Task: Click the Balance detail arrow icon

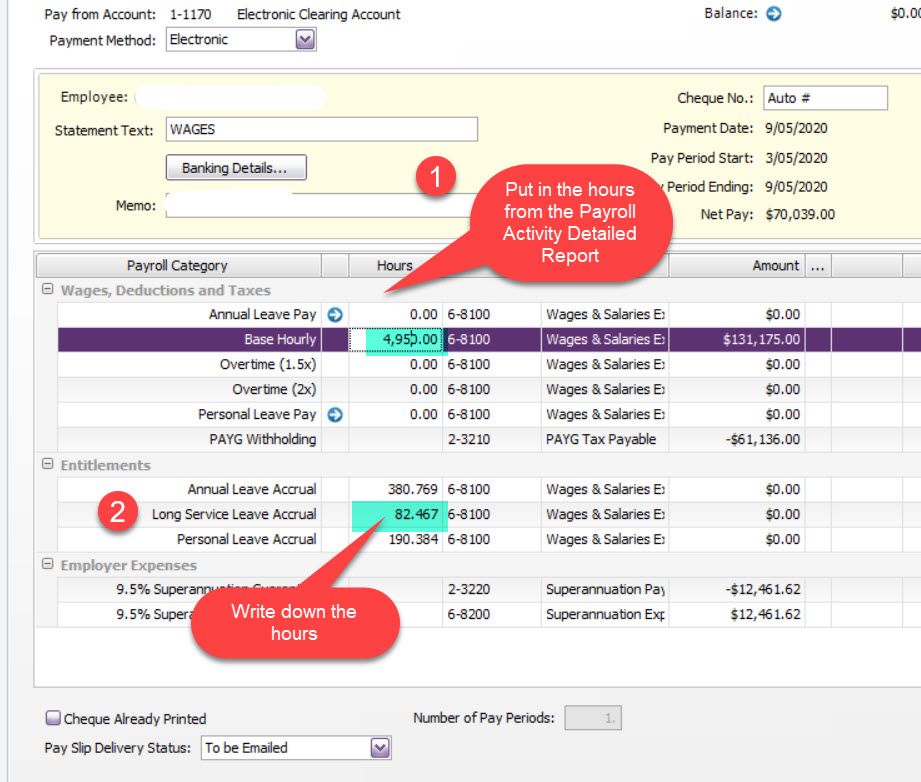Action: click(x=773, y=14)
